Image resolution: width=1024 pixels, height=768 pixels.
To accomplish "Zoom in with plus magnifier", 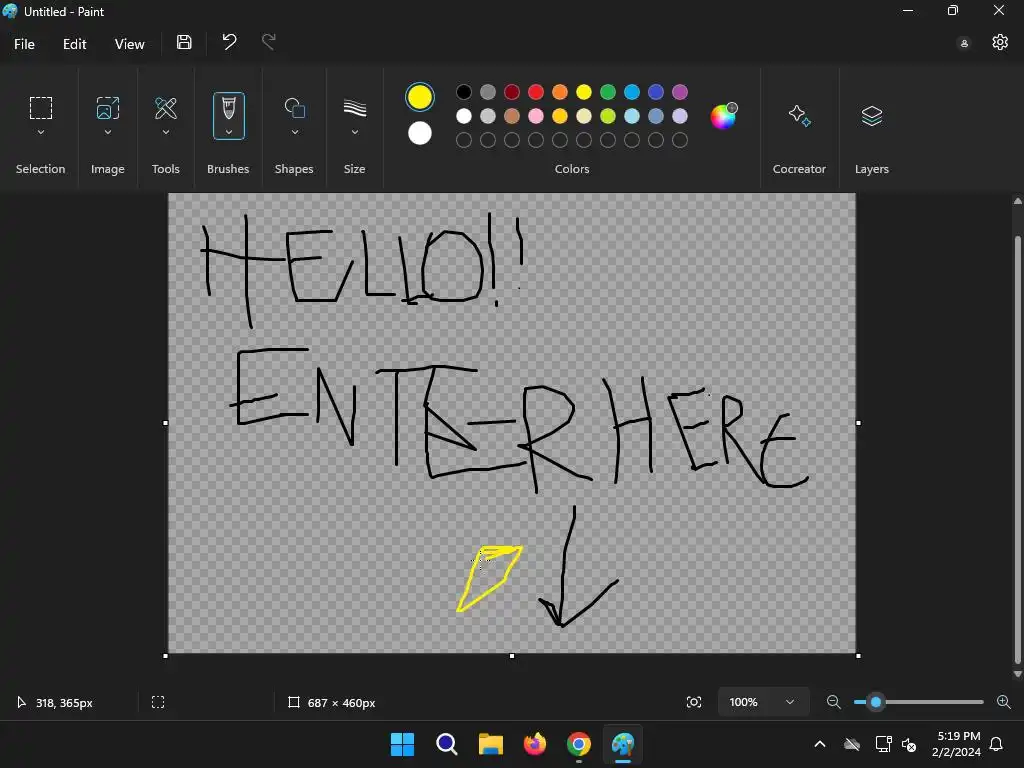I will 1004,702.
